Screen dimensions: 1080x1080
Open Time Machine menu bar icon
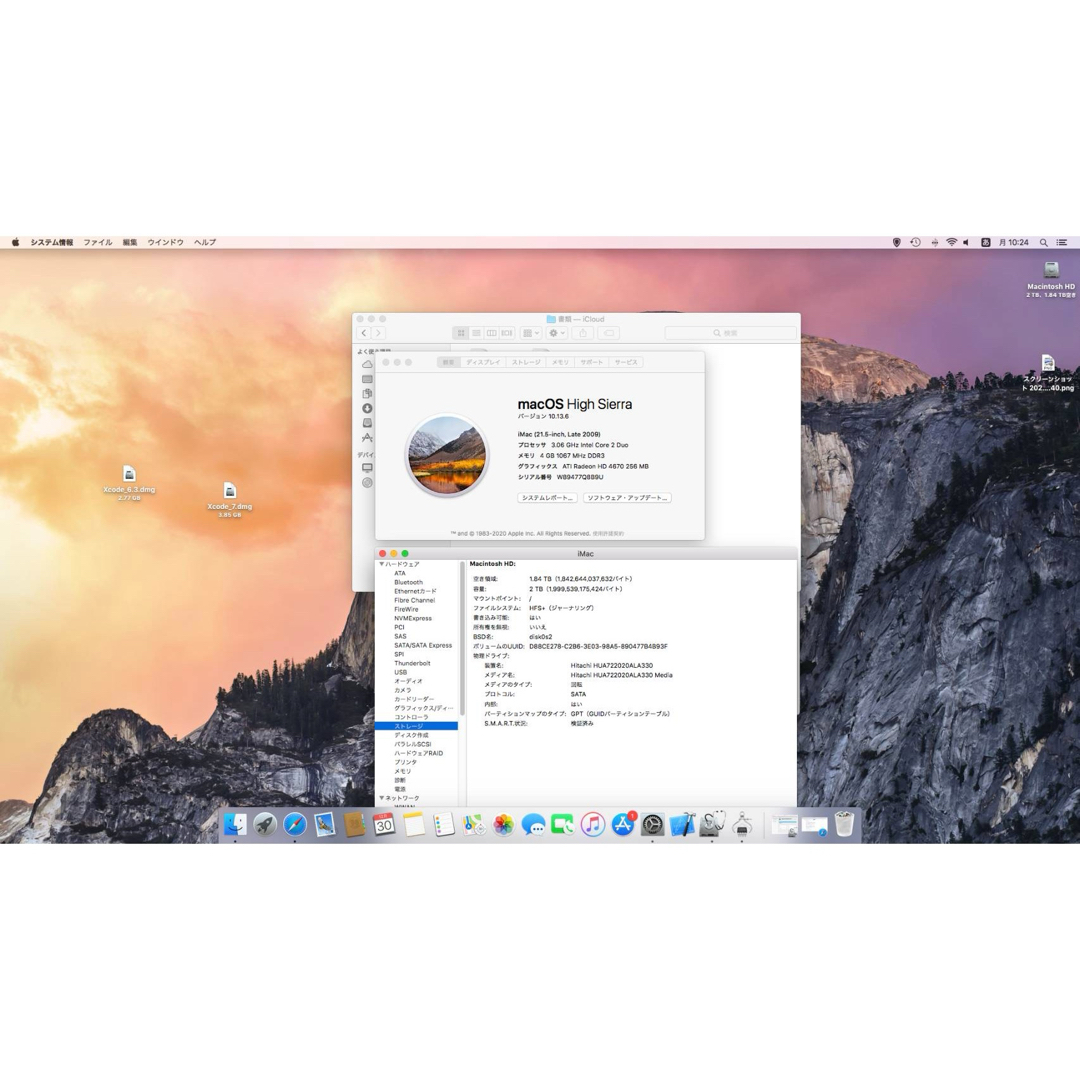915,242
